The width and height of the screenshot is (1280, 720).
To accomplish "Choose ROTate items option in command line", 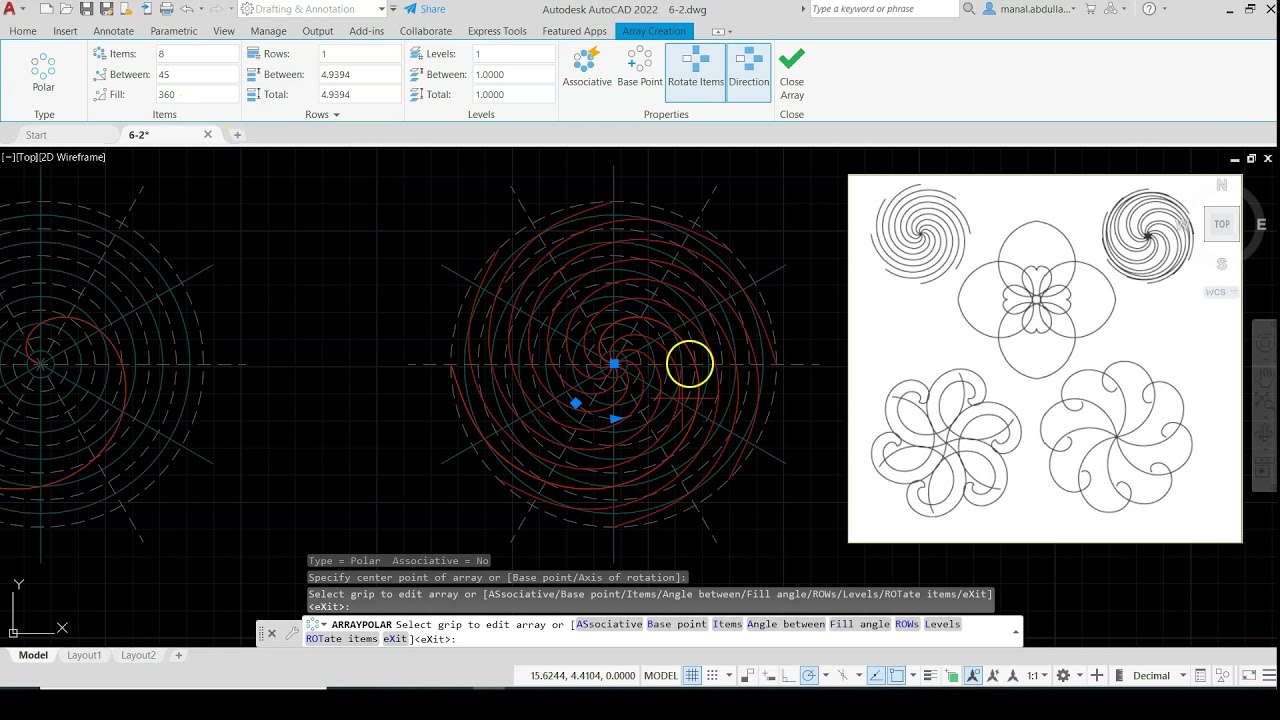I will pyautogui.click(x=342, y=639).
